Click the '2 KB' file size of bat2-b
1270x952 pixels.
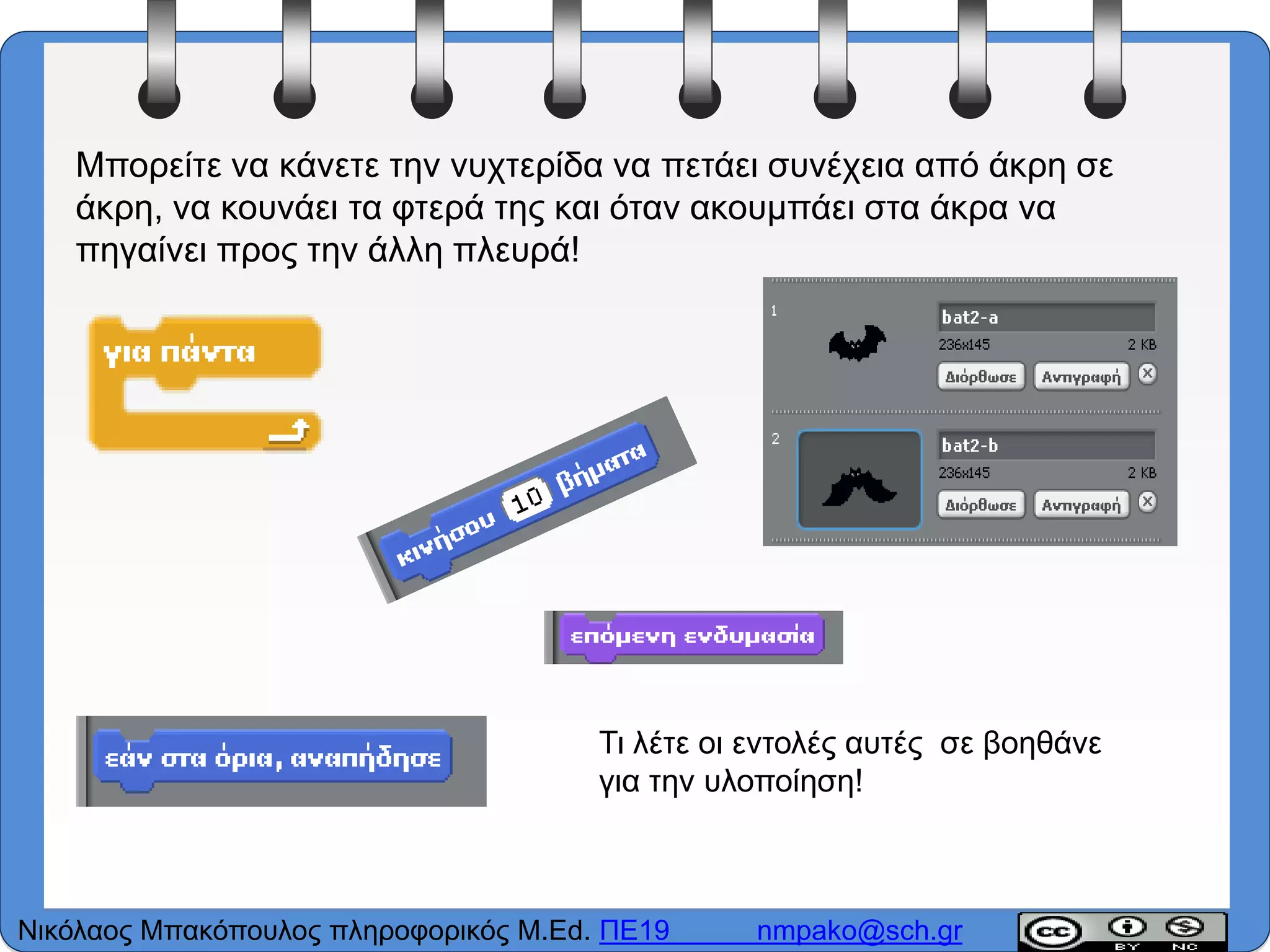(x=1142, y=473)
